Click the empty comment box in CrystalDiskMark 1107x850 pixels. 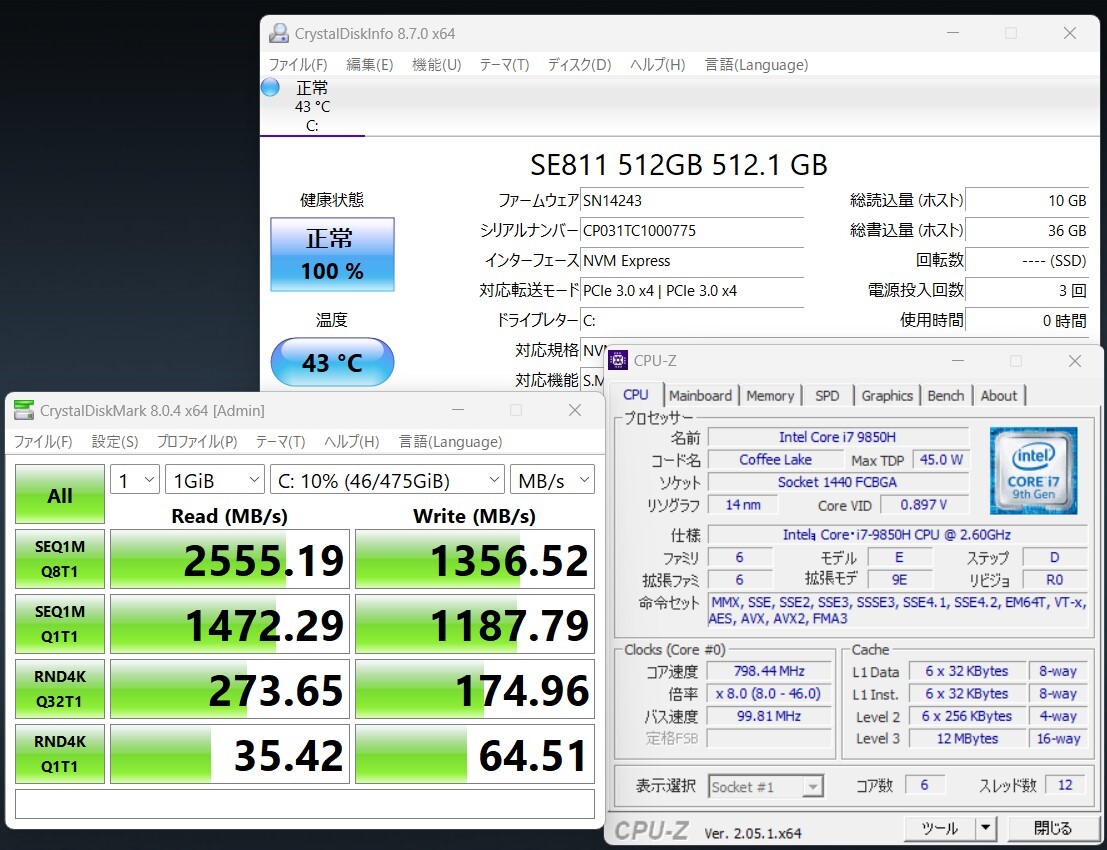point(305,803)
